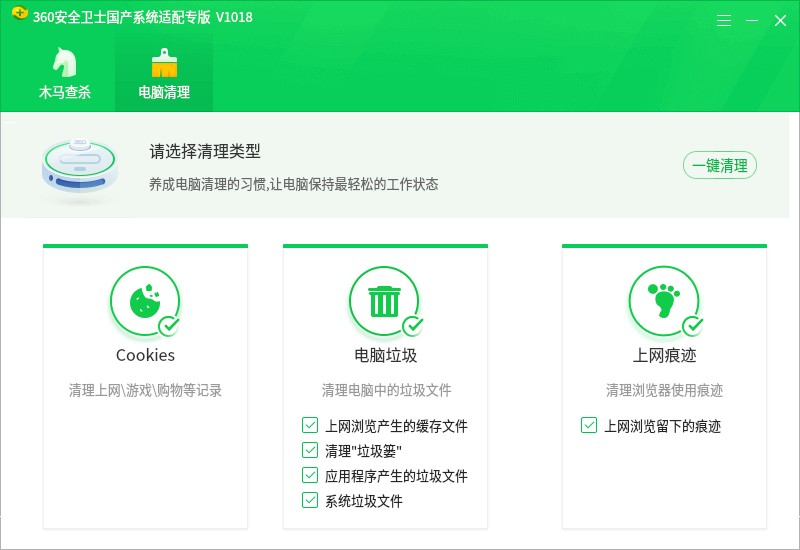Minimize the 360 window
Screen dimensions: 800x550
pyautogui.click(x=752, y=20)
